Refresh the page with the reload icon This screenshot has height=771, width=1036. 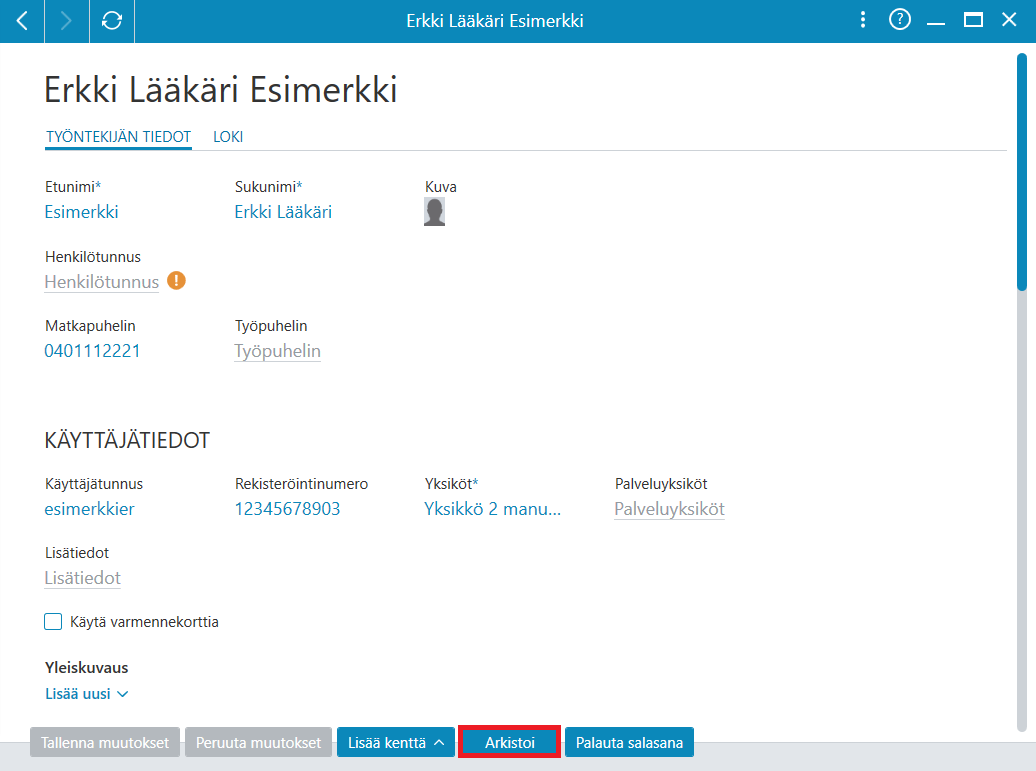tap(112, 21)
